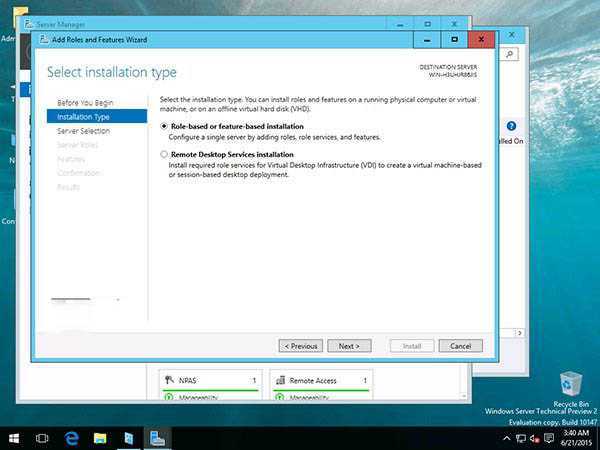Open the Server Selection wizard step

(x=83, y=131)
